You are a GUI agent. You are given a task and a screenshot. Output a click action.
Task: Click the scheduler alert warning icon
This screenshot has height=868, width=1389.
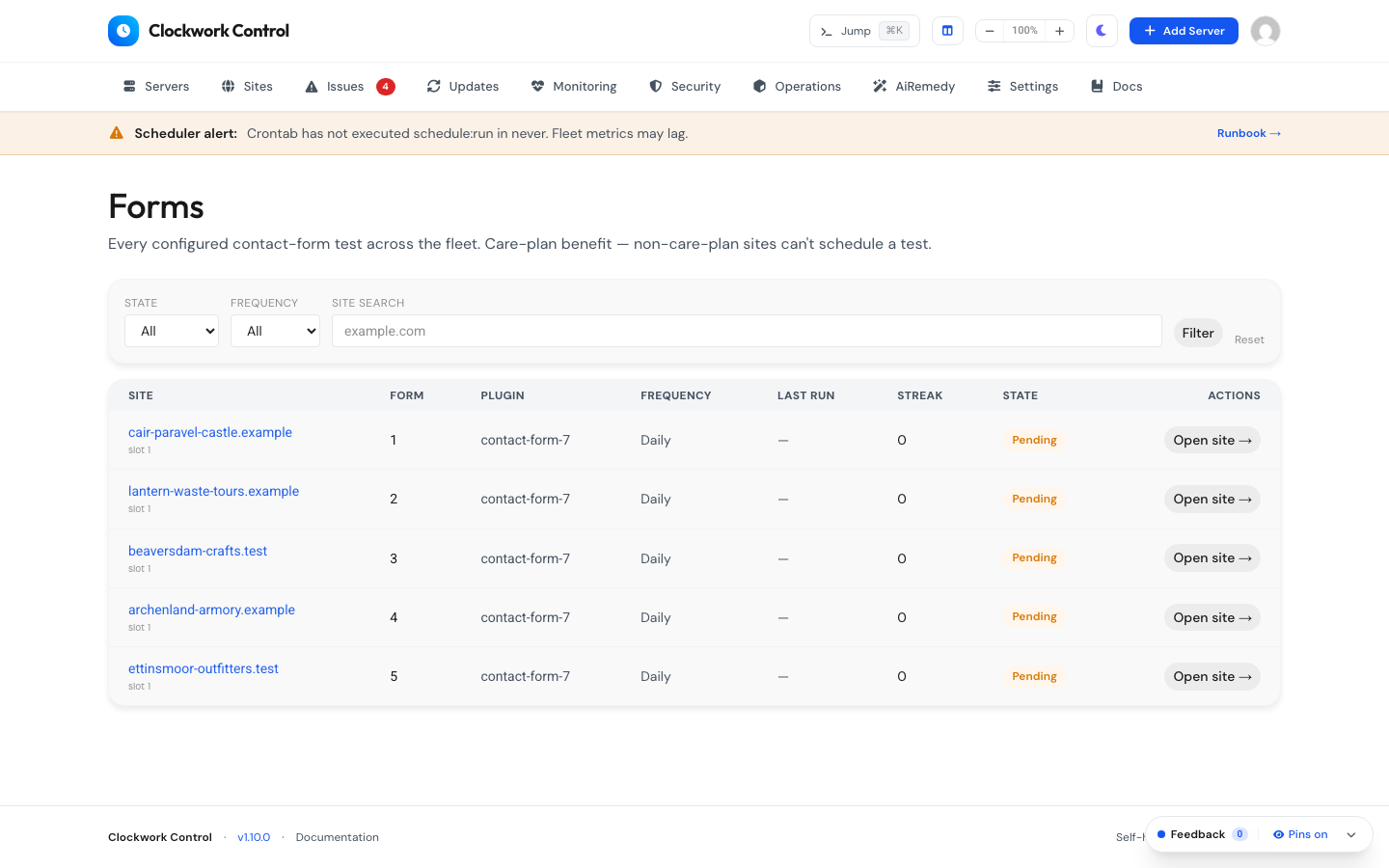(x=117, y=133)
